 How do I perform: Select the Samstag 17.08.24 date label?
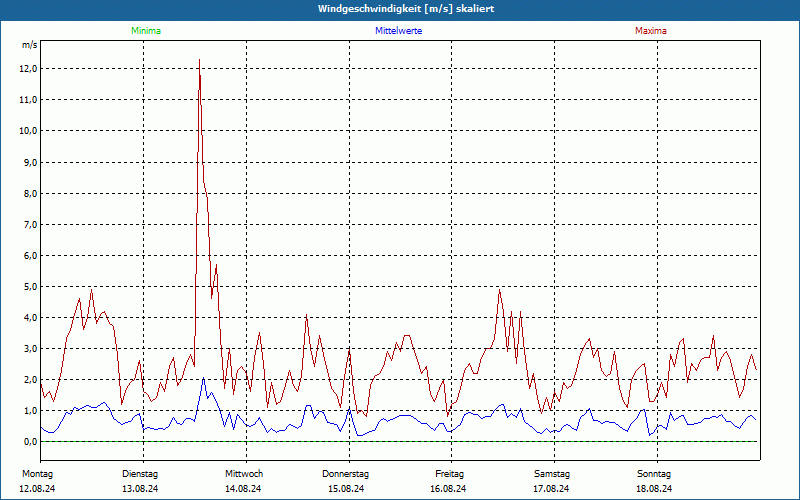click(x=552, y=481)
